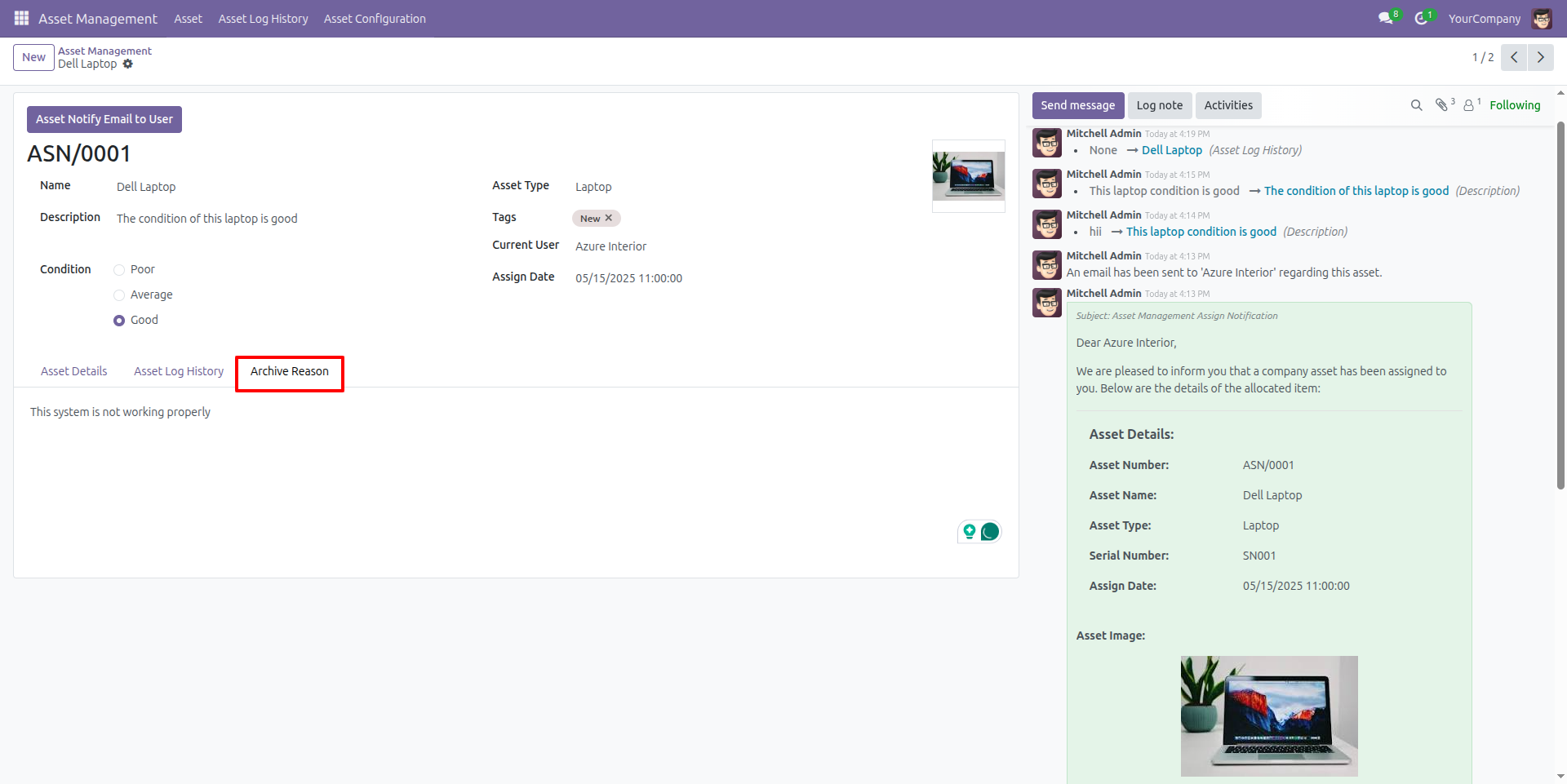Viewport: 1567px width, 784px height.
Task: Open the YourCompany switcher
Action: pos(1485,18)
